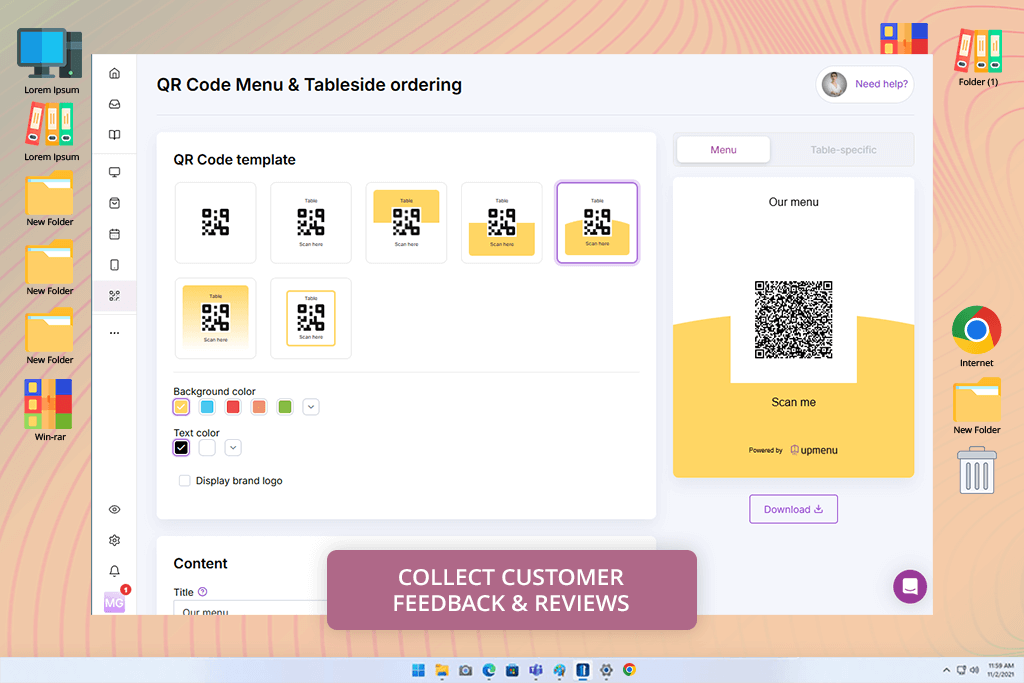This screenshot has height=683, width=1024.
Task: Open the settings gear in the app sidebar
Action: click(x=114, y=540)
